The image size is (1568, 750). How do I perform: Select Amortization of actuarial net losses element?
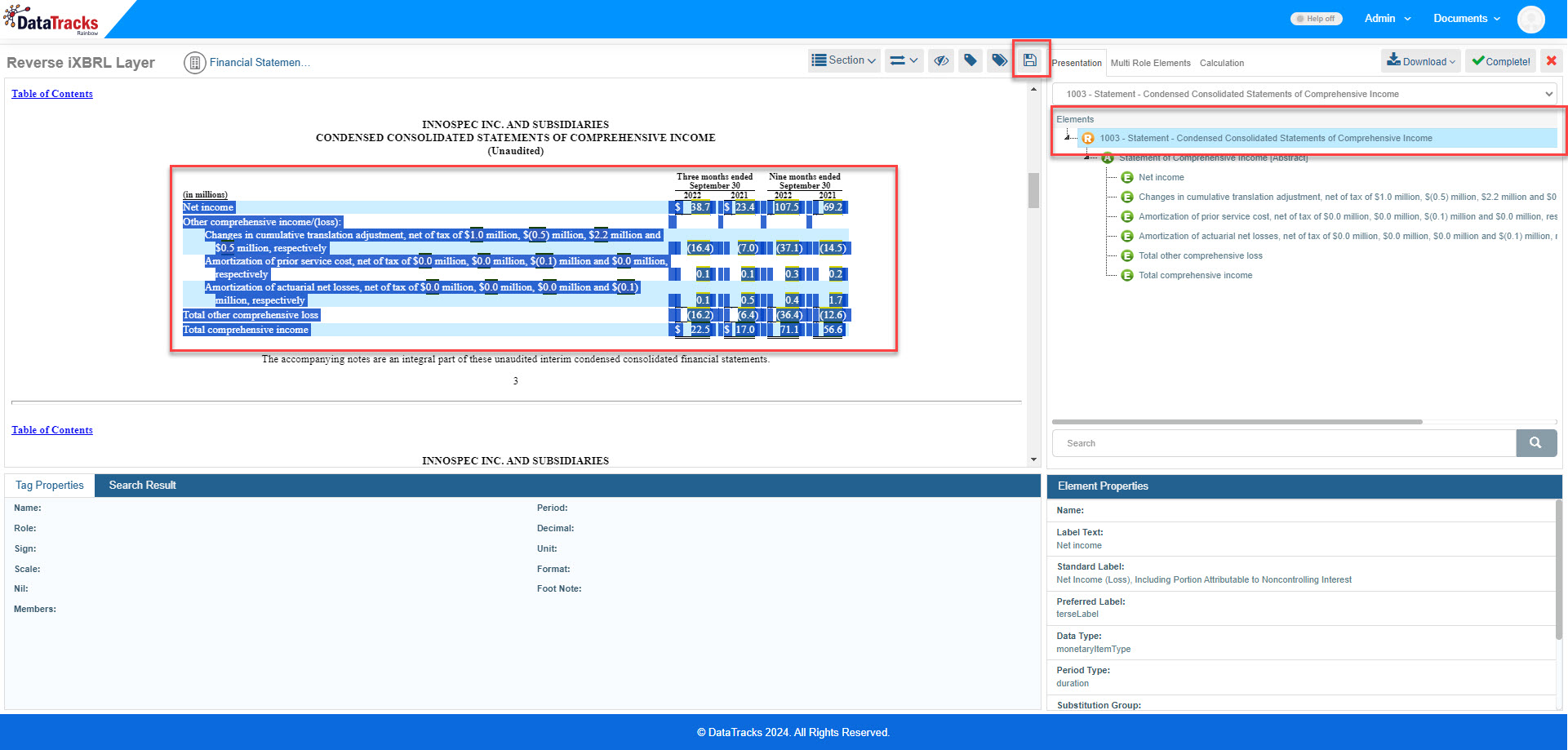(1347, 236)
